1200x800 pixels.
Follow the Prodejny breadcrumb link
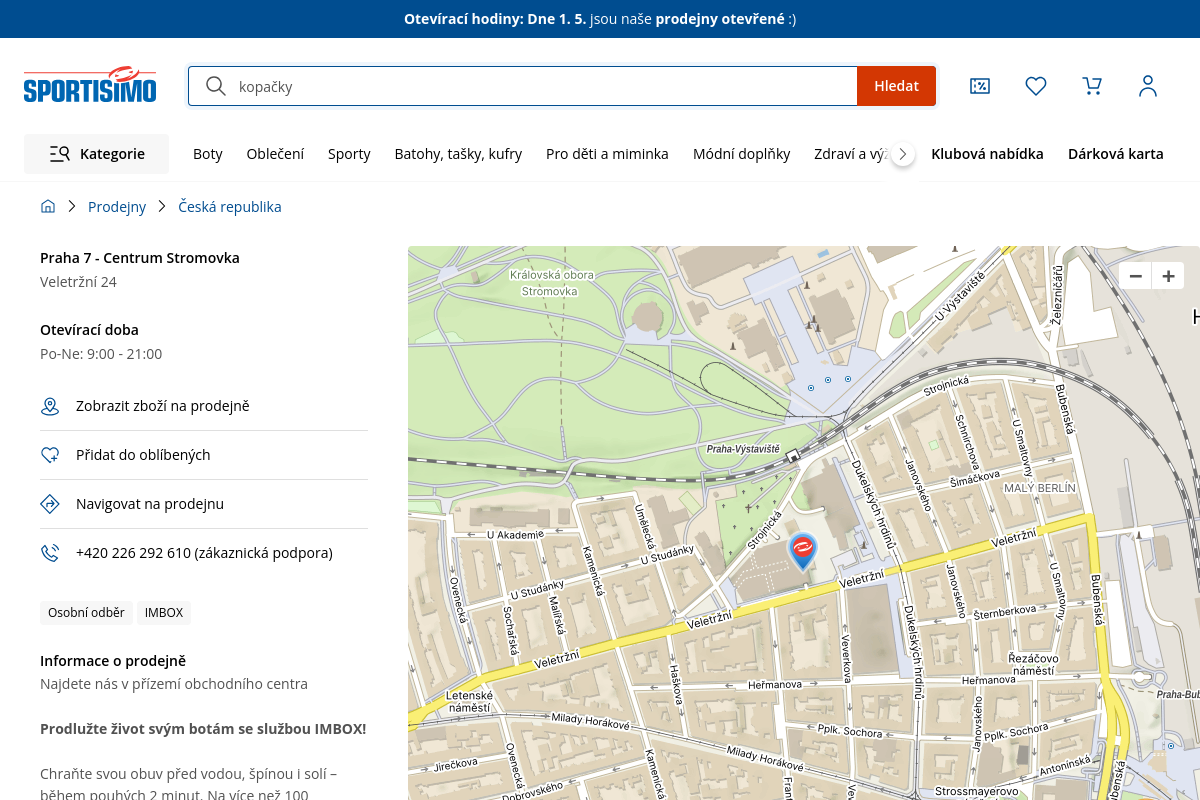coord(117,207)
